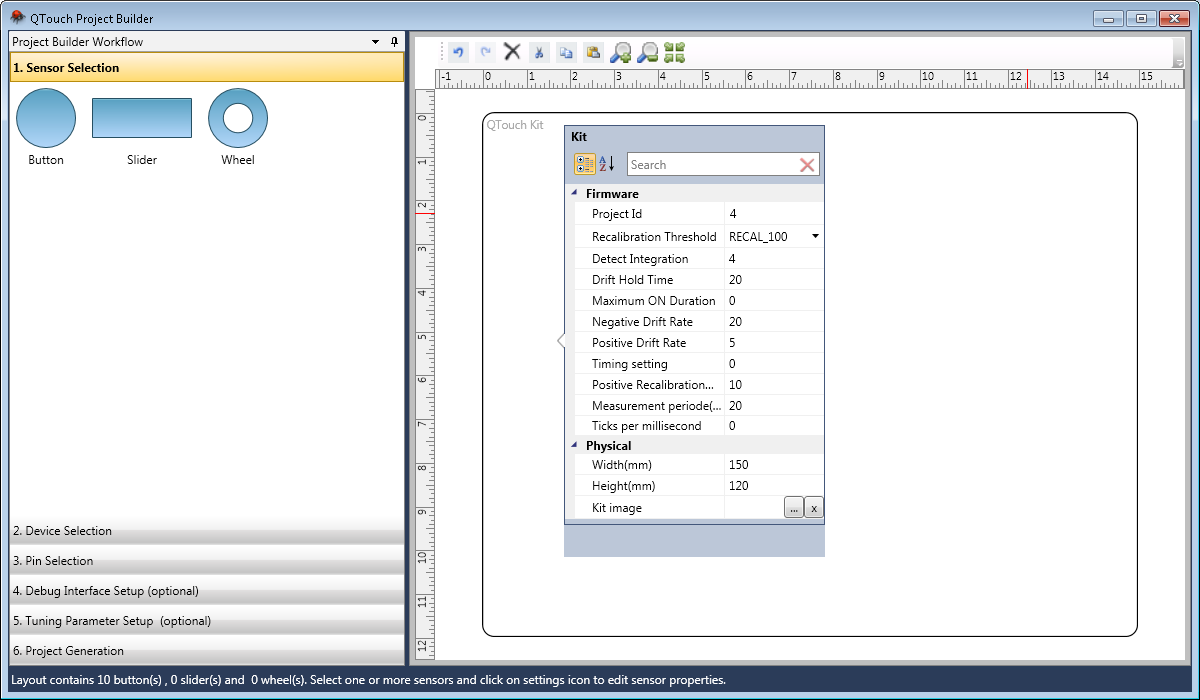Fit the kit layout to screen
The image size is (1200, 700).
pos(675,52)
